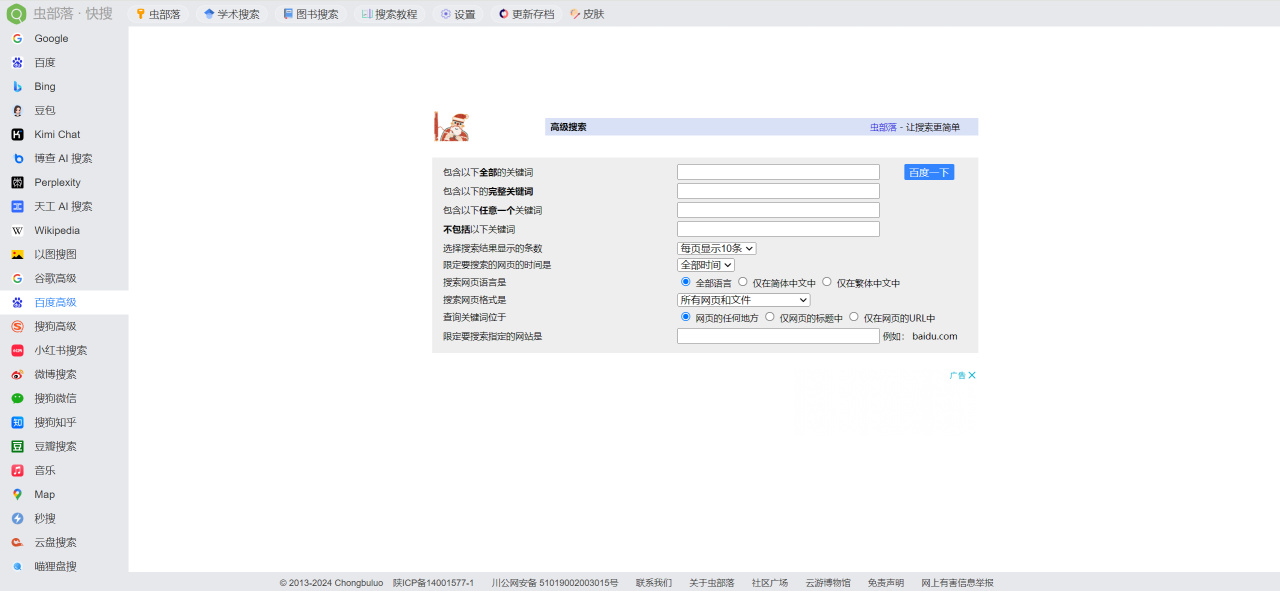Open 联系我们 footer link
The width and height of the screenshot is (1280, 591).
point(654,583)
